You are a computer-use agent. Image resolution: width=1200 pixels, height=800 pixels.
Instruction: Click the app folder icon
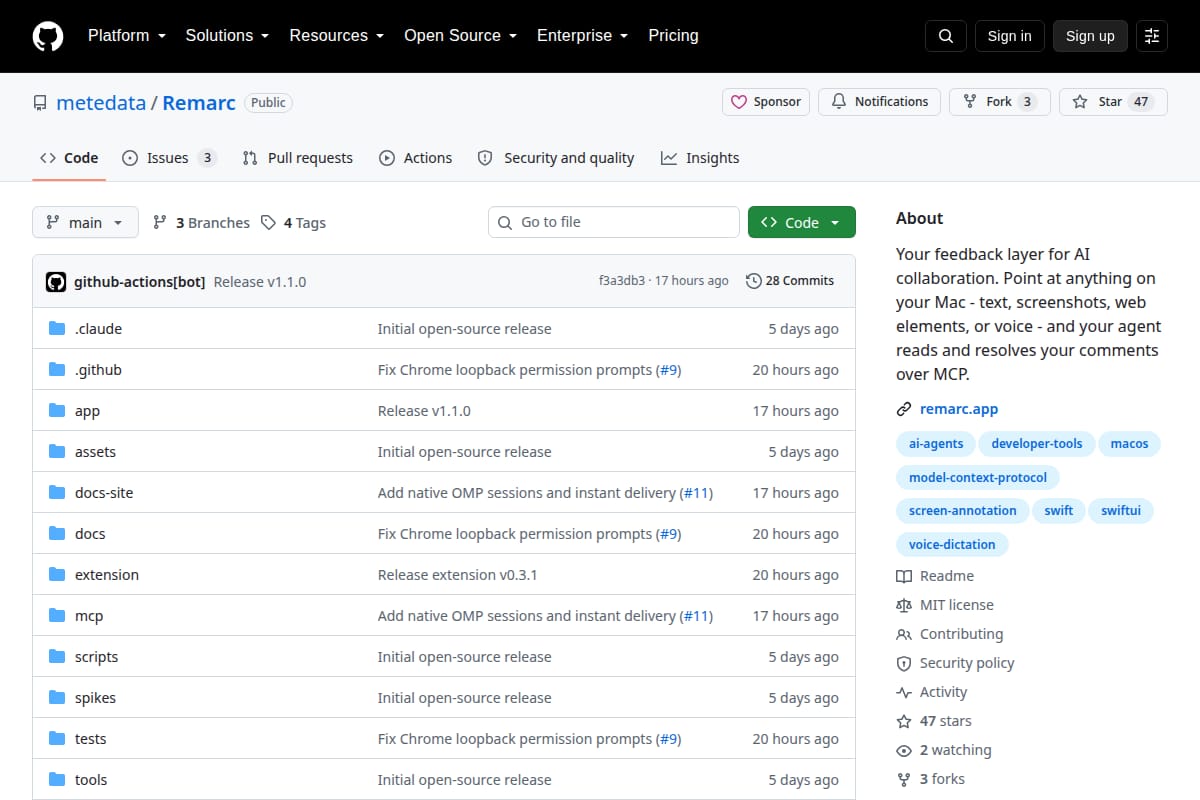pos(57,411)
